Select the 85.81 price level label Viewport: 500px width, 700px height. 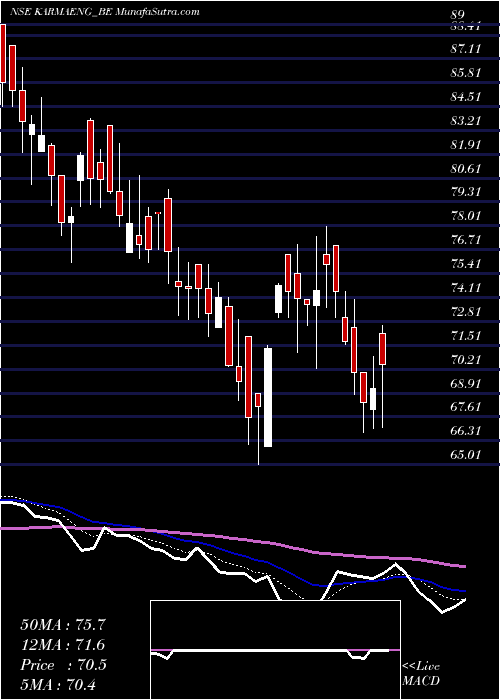point(466,73)
